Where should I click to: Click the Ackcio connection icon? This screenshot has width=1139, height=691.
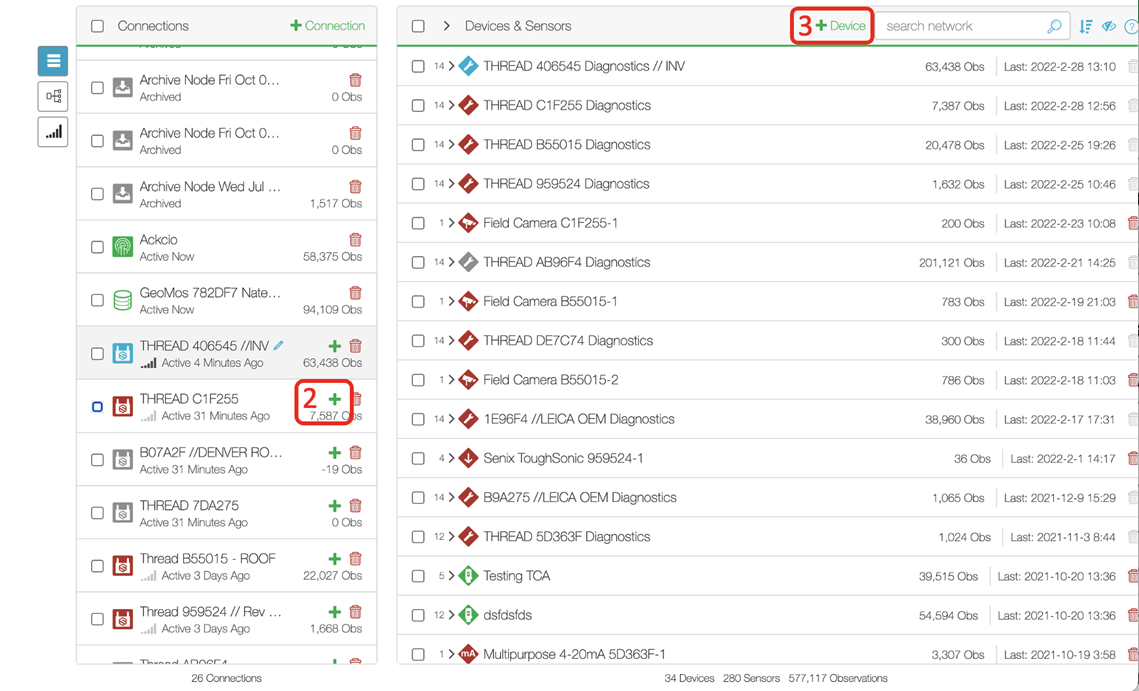point(123,247)
